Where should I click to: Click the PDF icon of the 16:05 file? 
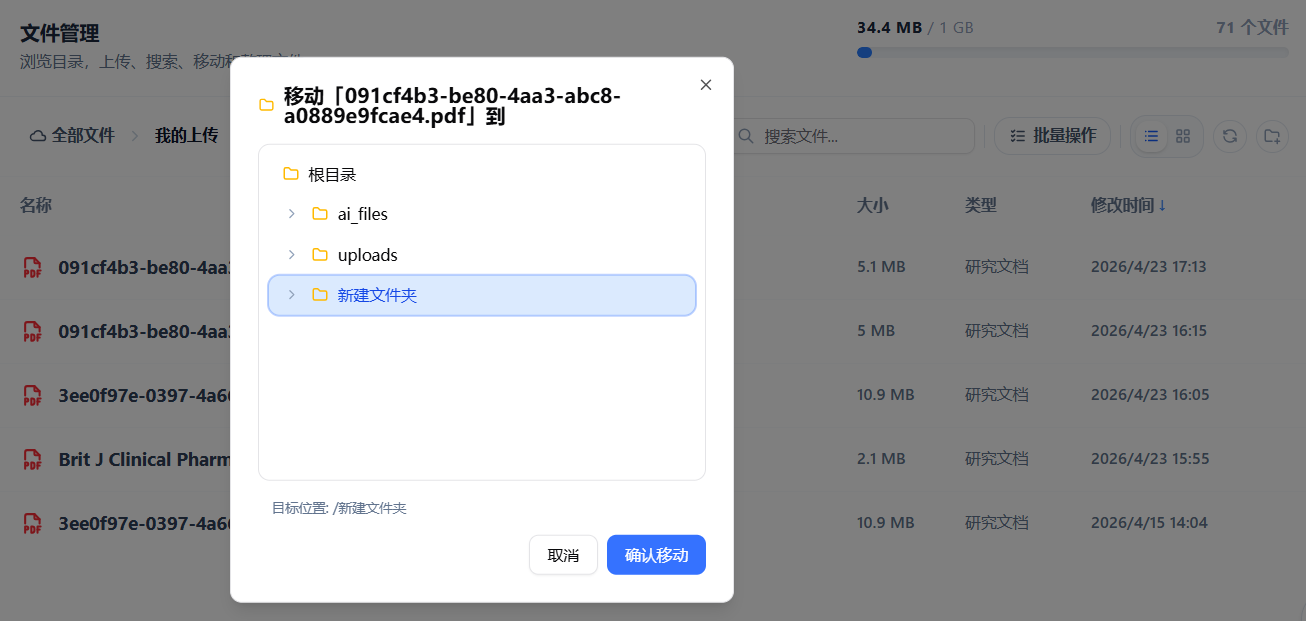point(33,395)
